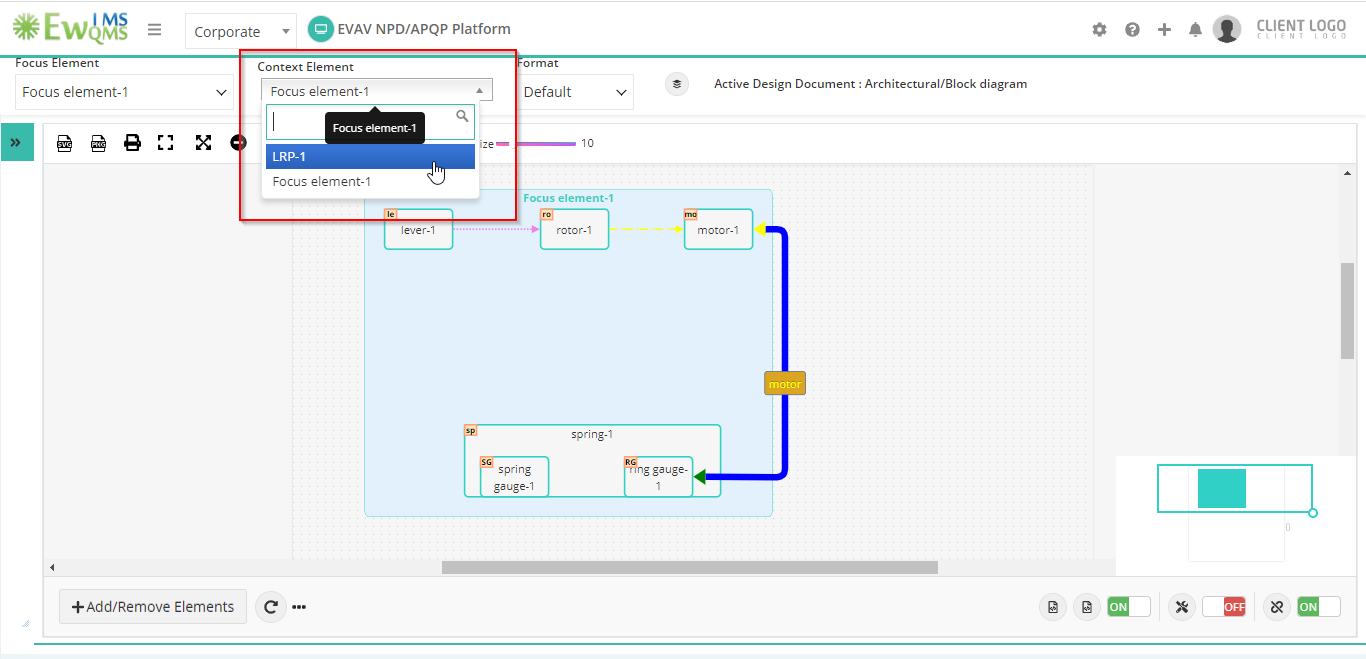Toggle the ON switch beside broken link icon

1319,607
